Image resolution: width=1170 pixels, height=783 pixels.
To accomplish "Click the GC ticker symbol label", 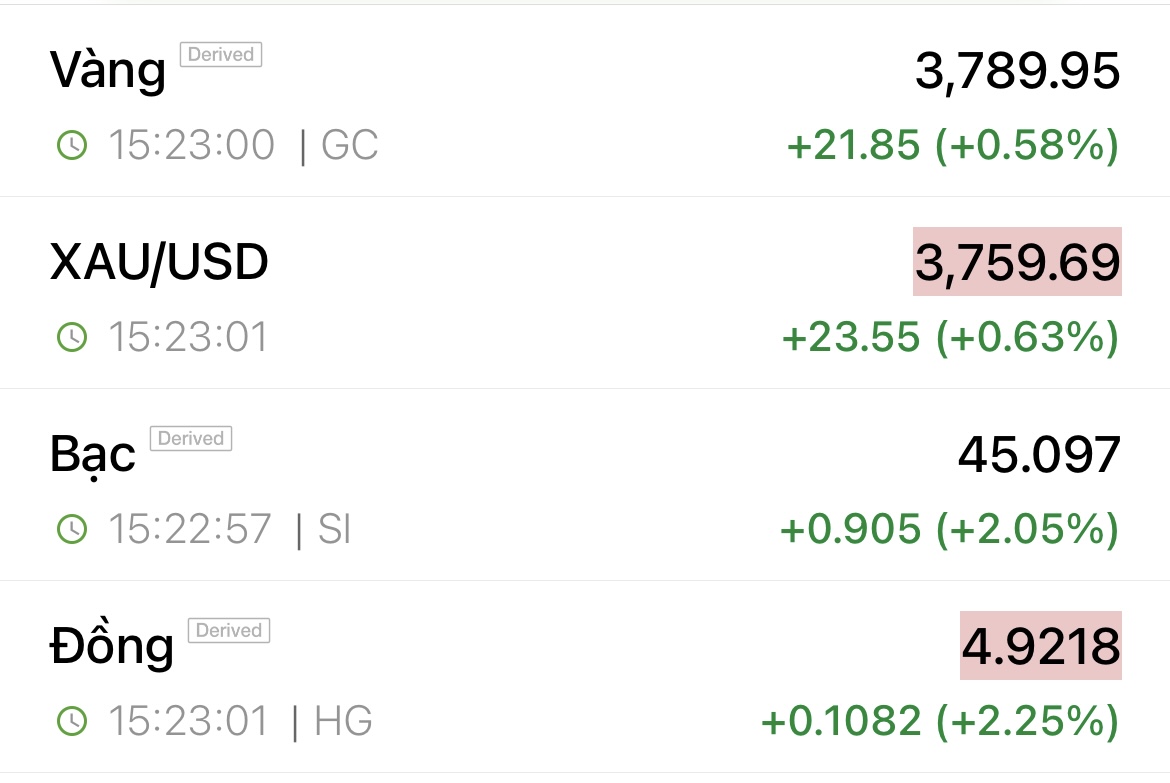I will (x=350, y=146).
